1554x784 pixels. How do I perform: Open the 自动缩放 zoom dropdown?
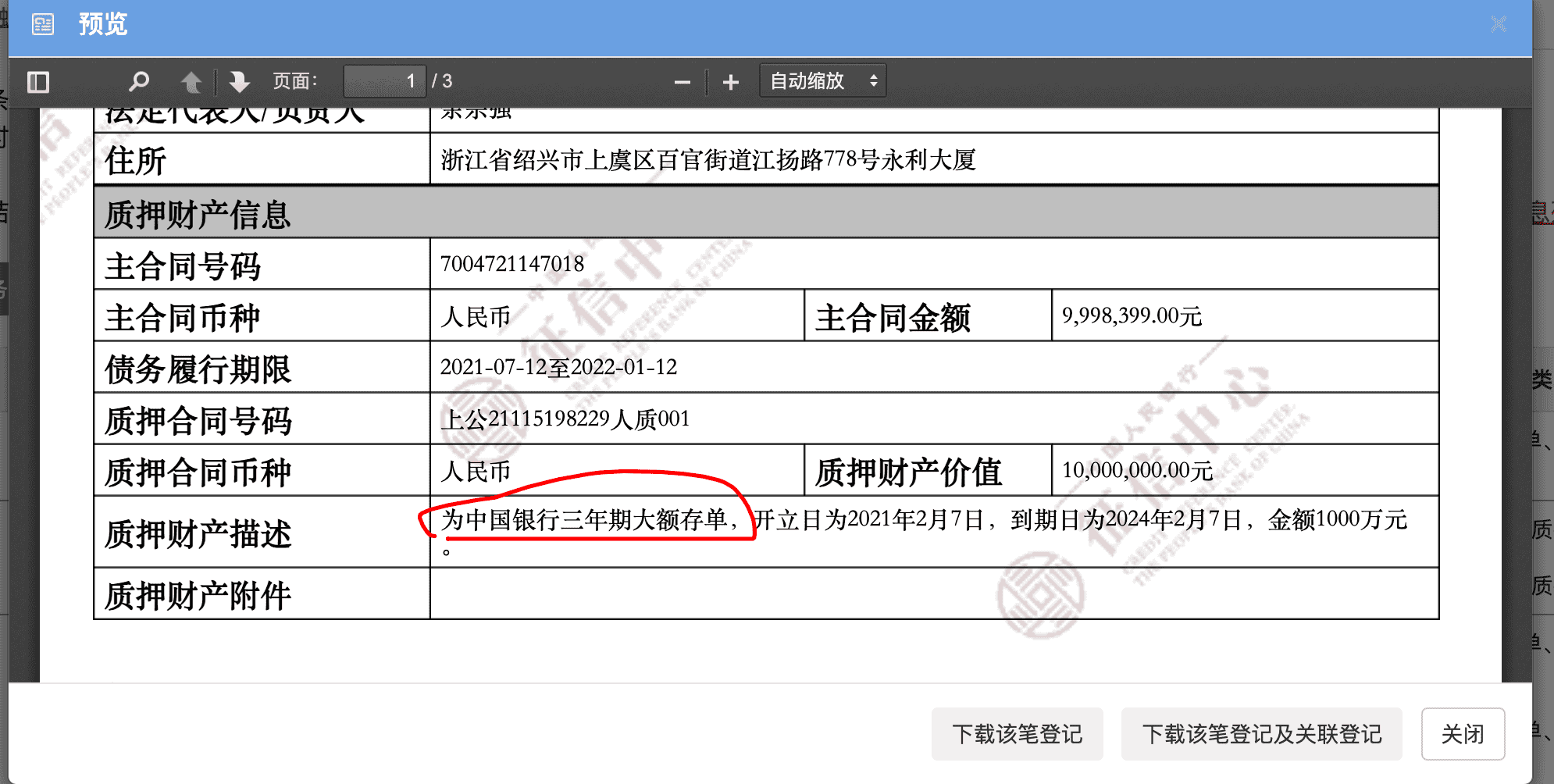click(822, 81)
